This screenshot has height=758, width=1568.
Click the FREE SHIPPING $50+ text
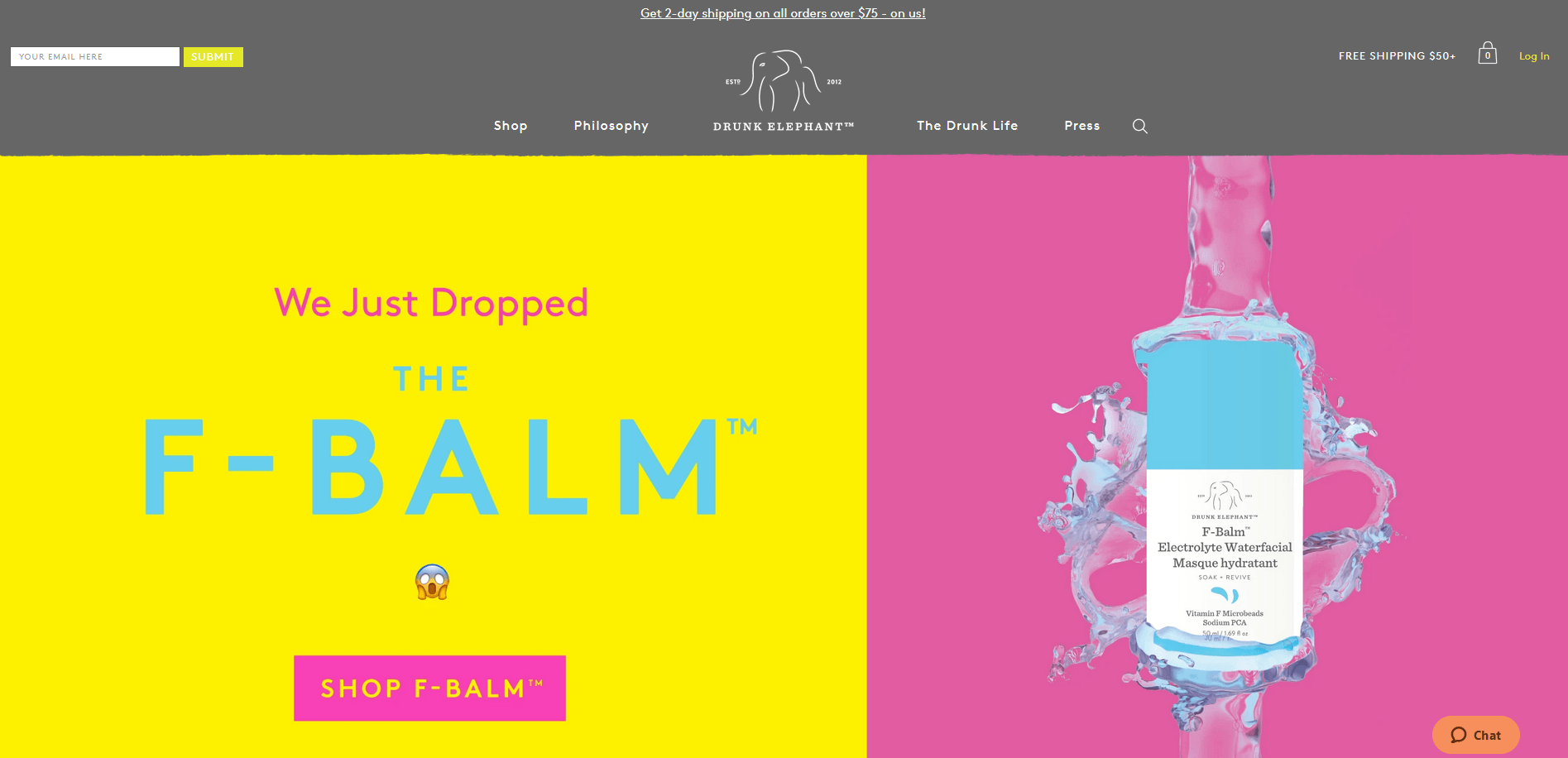(x=1397, y=56)
